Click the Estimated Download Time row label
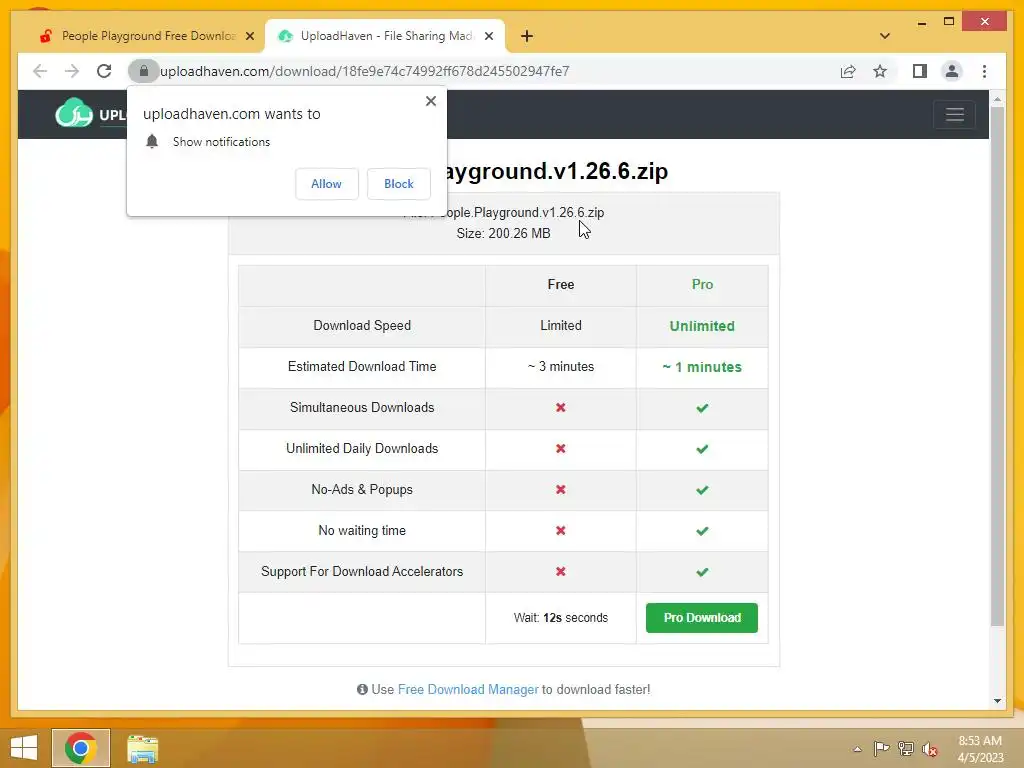 click(362, 366)
